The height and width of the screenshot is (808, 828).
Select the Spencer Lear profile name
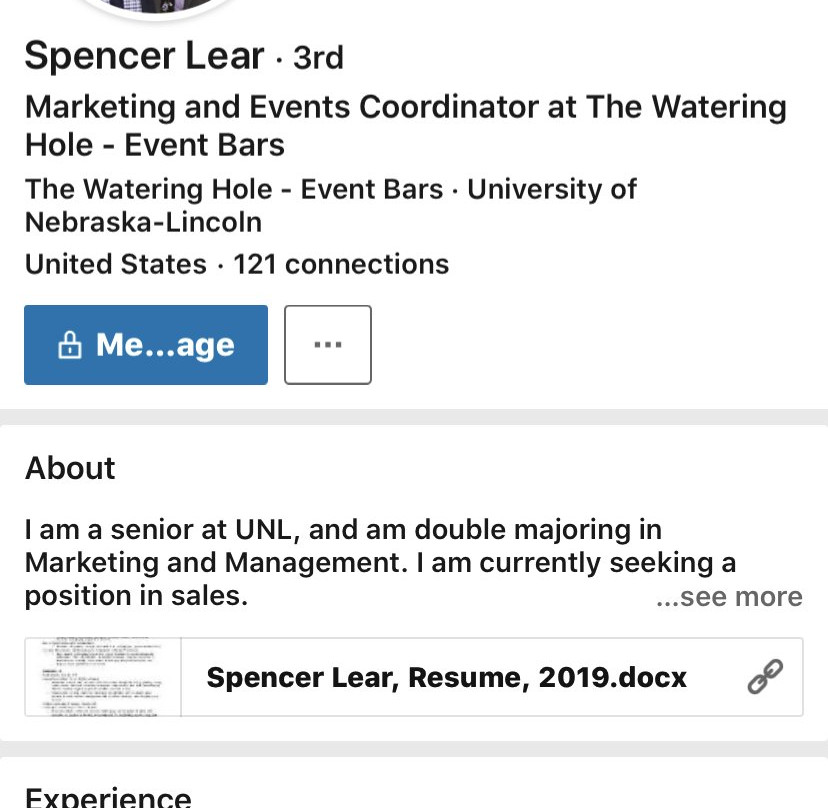(x=144, y=55)
